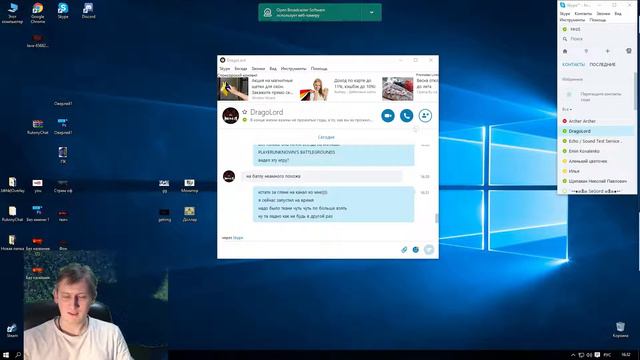Image resolution: width=640 pixels, height=360 pixels.
Task: Click the notifications icon in Skype contacts toolbar
Action: tap(629, 51)
